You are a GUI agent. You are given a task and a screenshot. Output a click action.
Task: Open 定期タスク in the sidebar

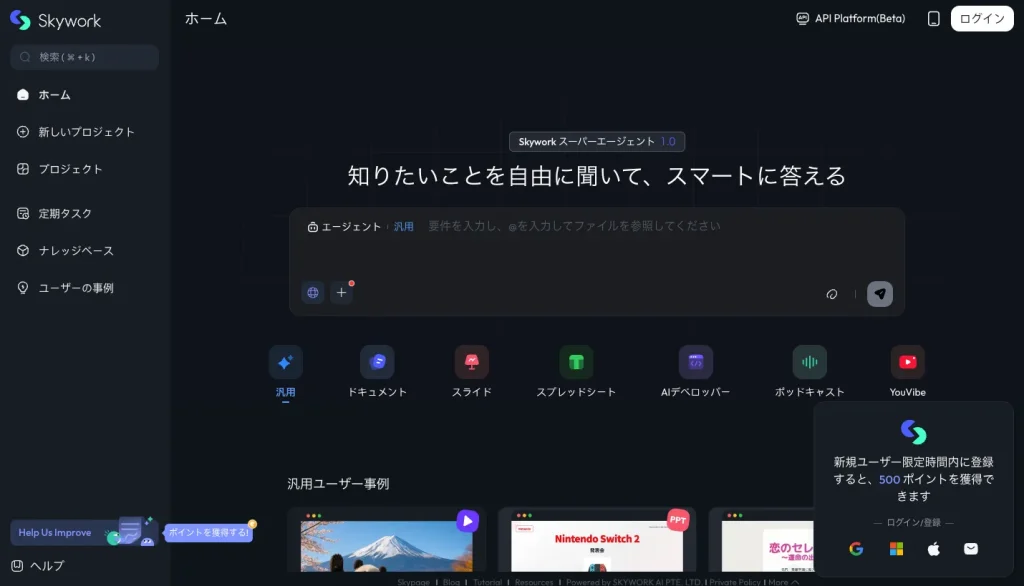[x=65, y=213]
